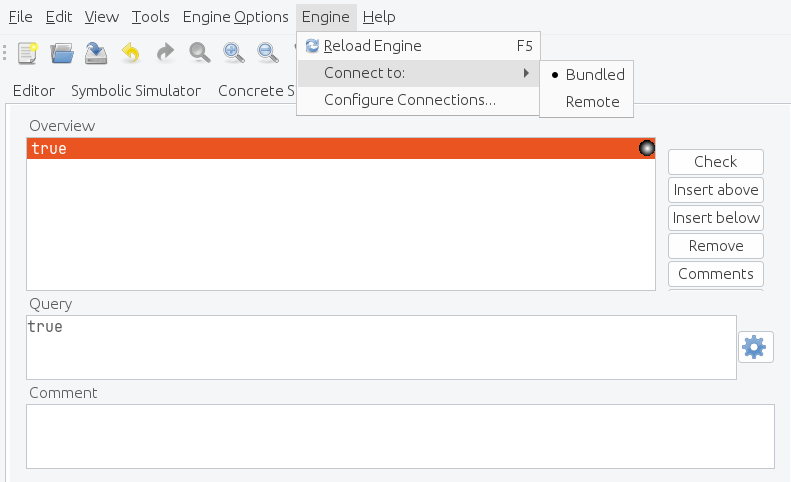Open the Tools menu

coord(150,17)
